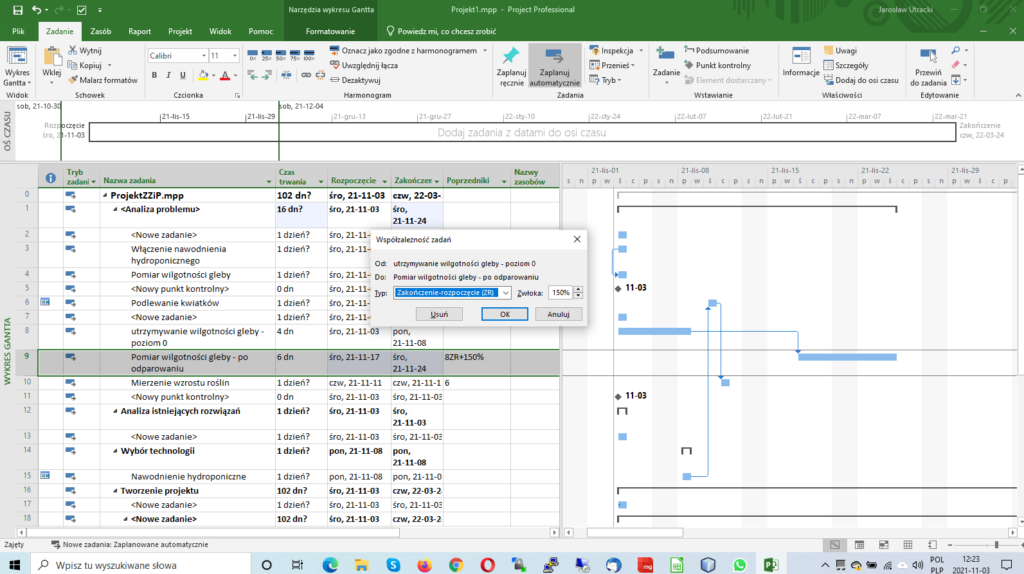This screenshot has height=574, width=1024.
Task: Click the Usuń button in the dialog
Action: coord(438,314)
